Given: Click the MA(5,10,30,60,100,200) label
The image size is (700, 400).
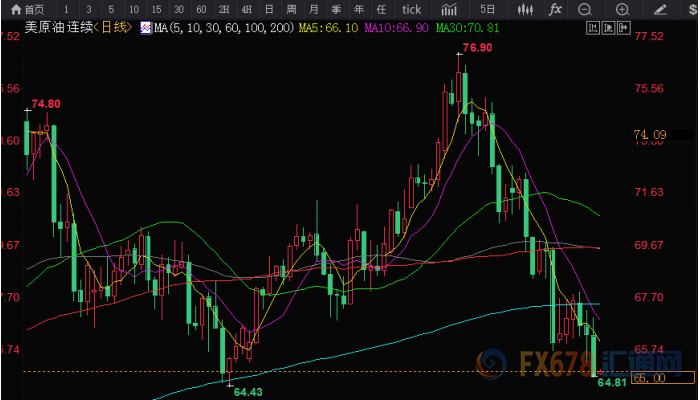Looking at the screenshot, I should (224, 29).
